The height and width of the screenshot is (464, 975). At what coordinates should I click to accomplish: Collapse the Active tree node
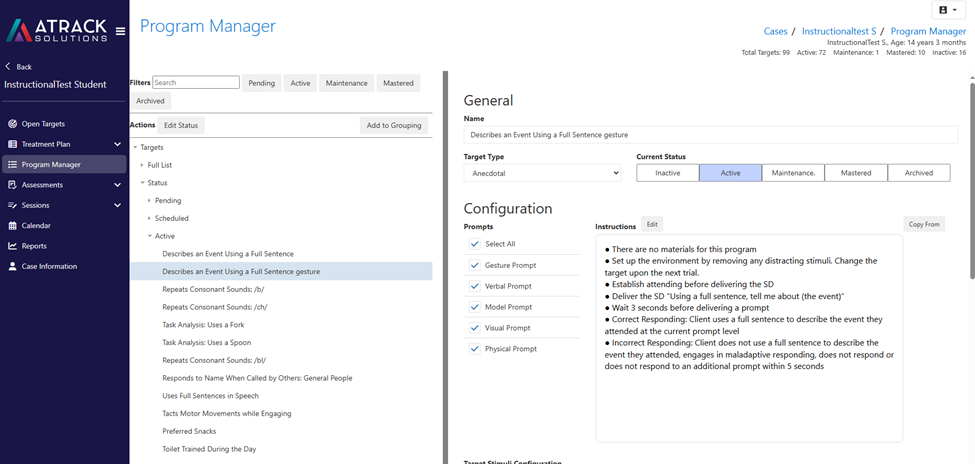pos(149,236)
